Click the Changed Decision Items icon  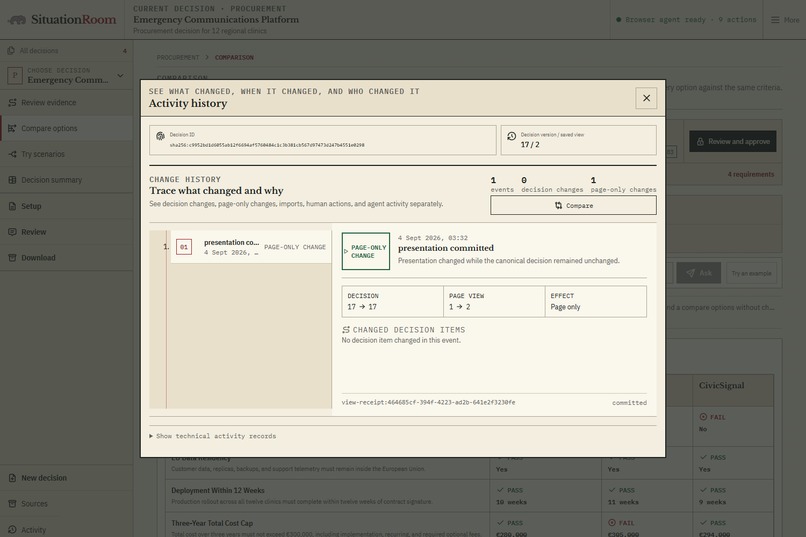[x=346, y=330]
